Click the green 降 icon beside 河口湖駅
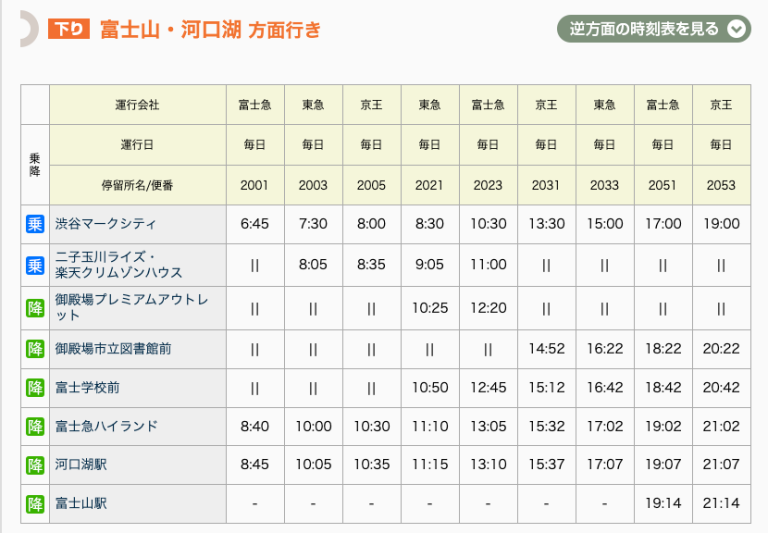The image size is (768, 533). pos(35,465)
